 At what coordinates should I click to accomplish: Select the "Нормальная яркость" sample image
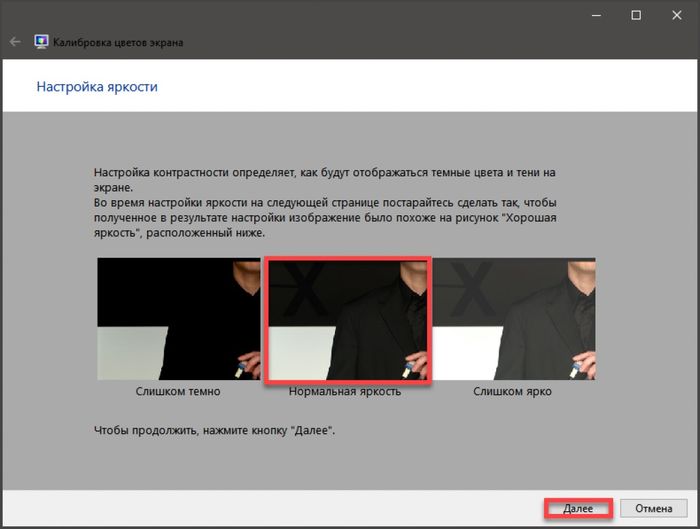pyautogui.click(x=346, y=319)
